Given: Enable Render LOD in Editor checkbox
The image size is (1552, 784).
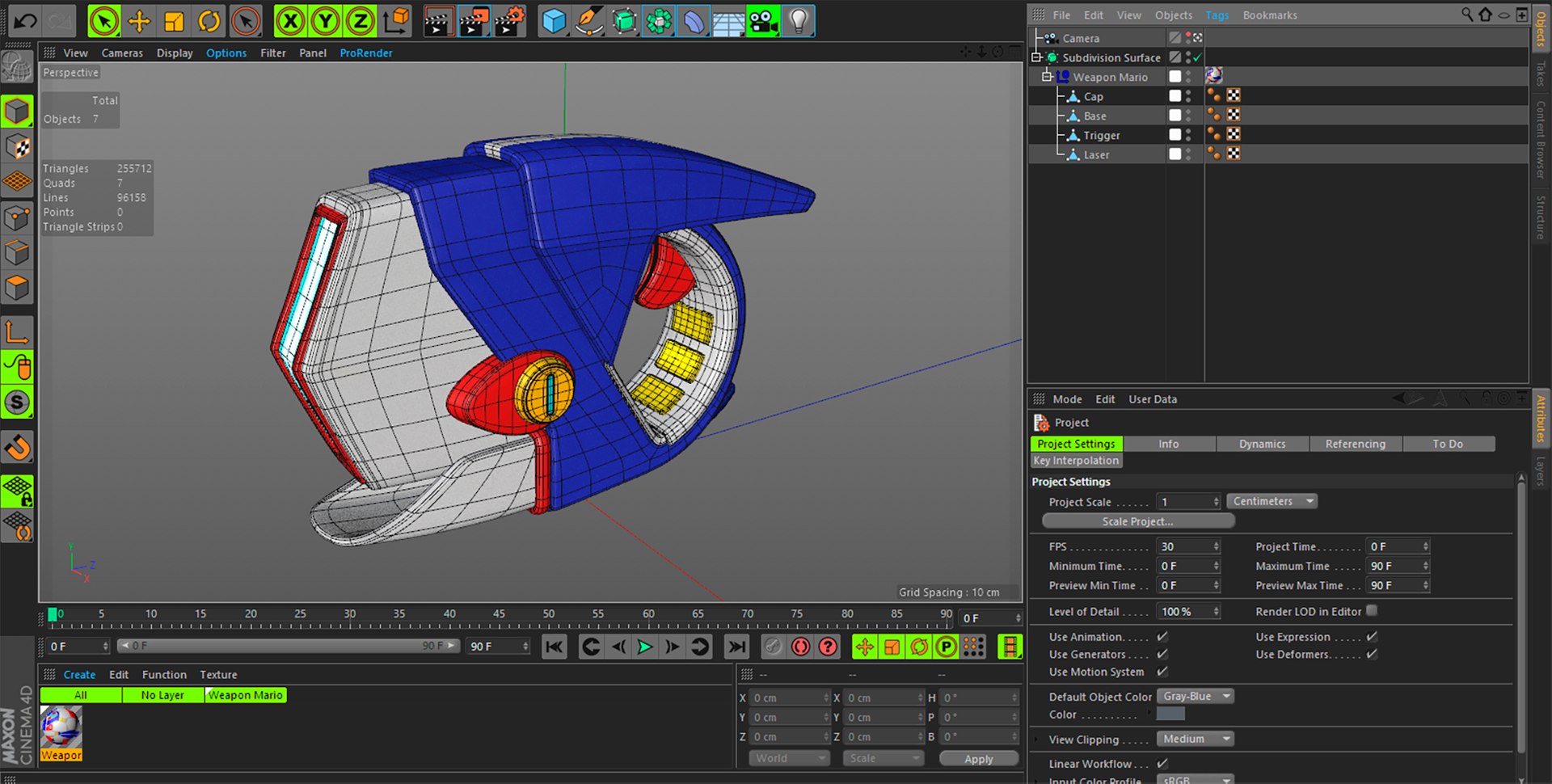Looking at the screenshot, I should 1372,611.
